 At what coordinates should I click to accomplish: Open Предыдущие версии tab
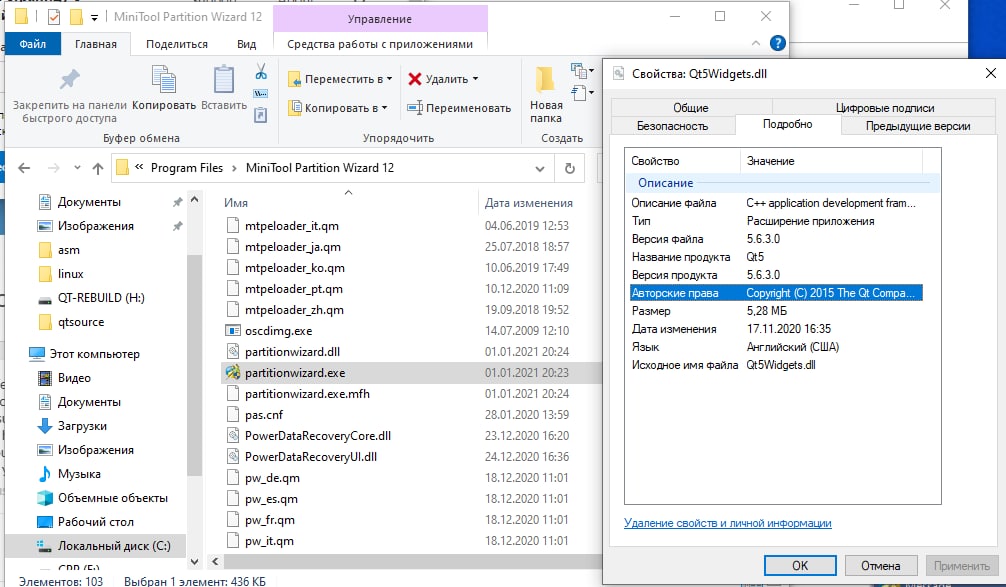(x=917, y=126)
